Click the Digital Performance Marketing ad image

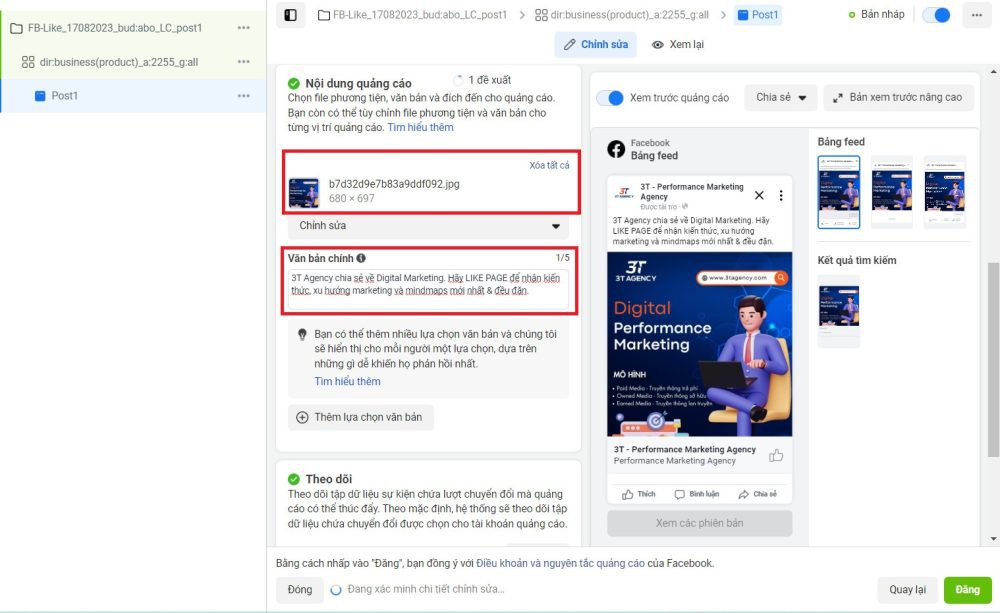[x=699, y=344]
